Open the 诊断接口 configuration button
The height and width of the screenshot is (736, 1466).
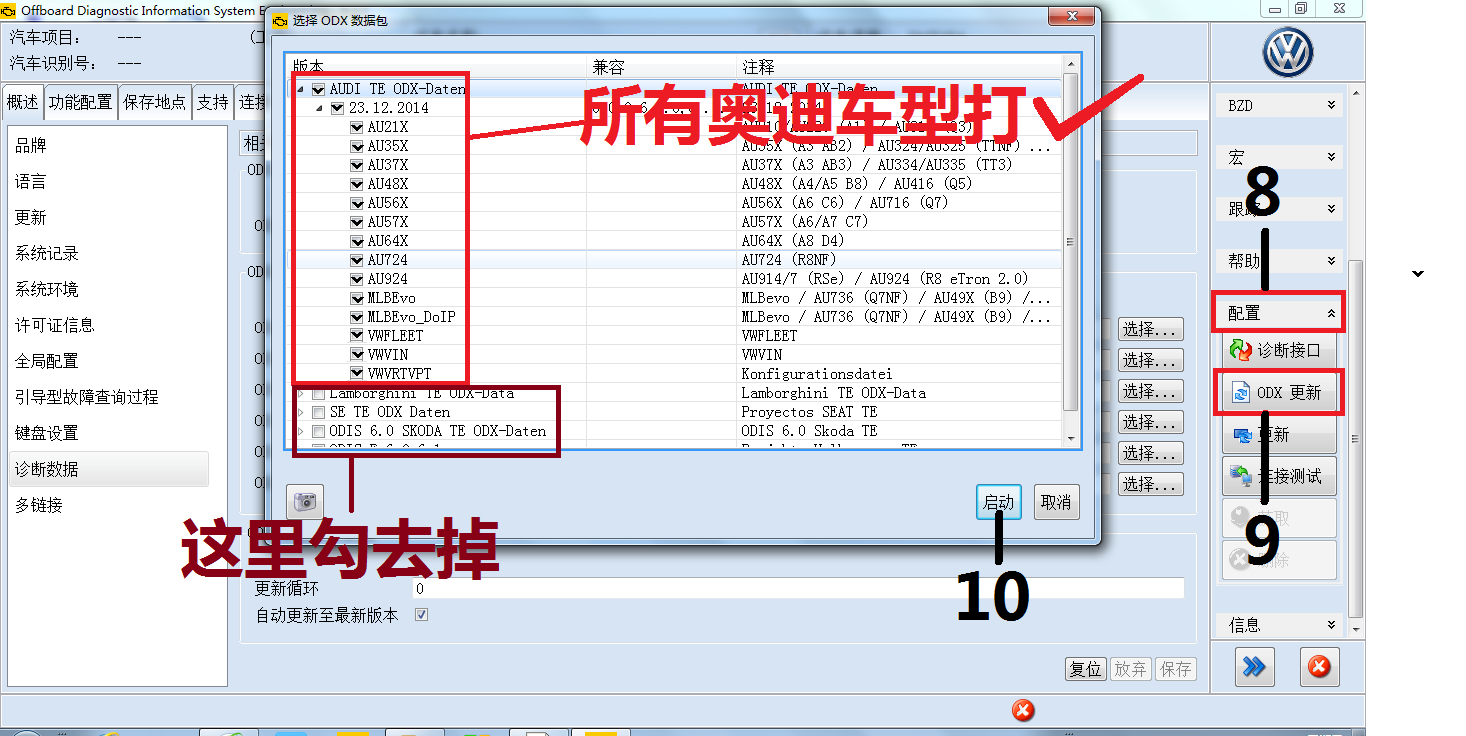(1279, 351)
